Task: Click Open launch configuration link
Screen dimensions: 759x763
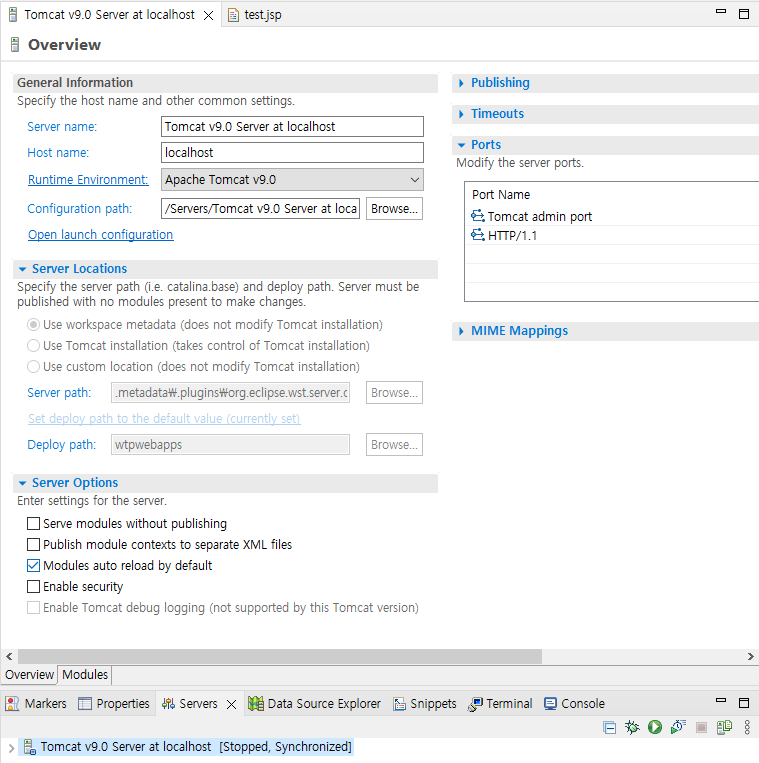Action: point(100,235)
